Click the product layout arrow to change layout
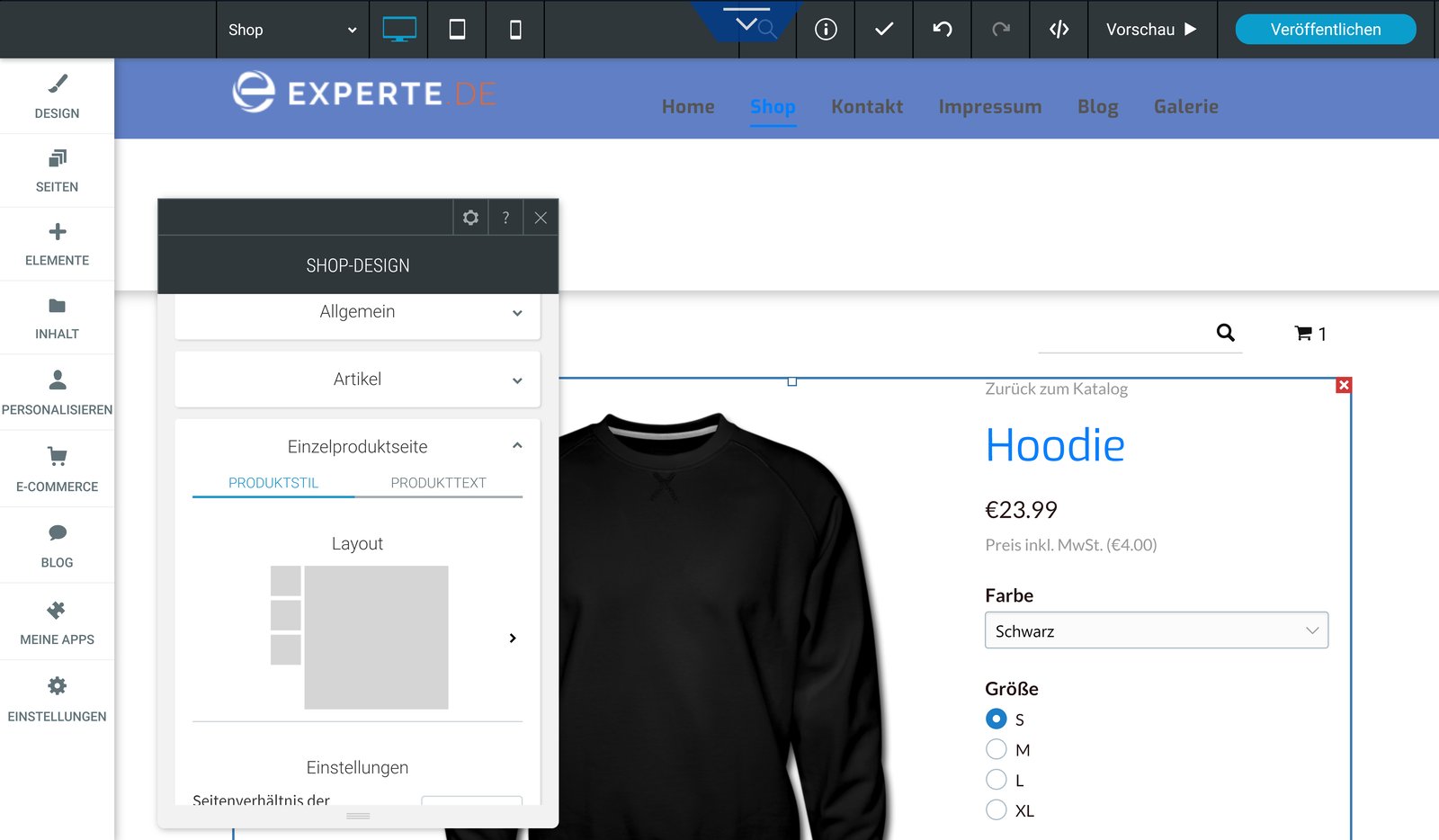Image resolution: width=1439 pixels, height=840 pixels. point(512,638)
